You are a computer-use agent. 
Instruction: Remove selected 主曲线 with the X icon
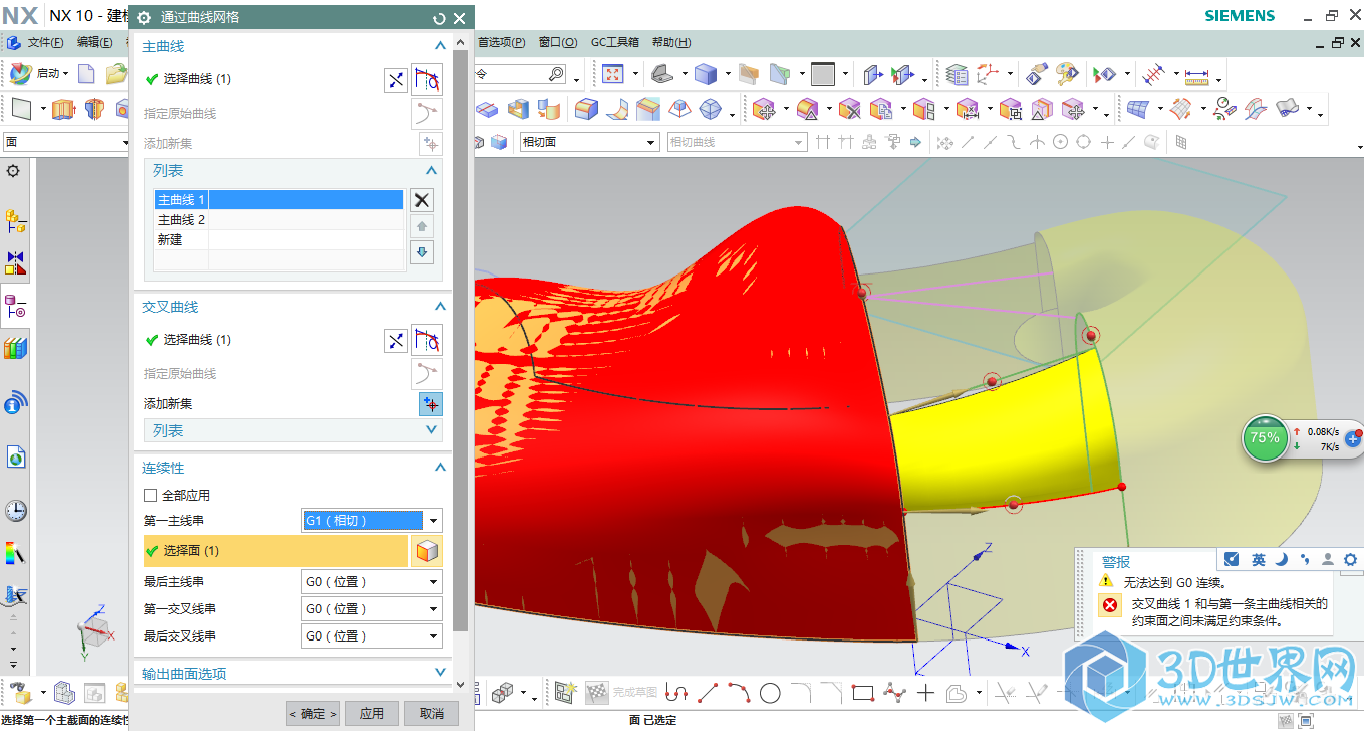[x=423, y=200]
